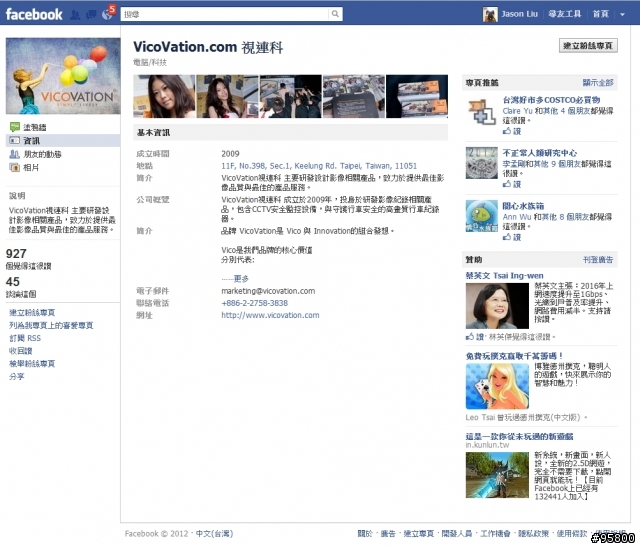Like the second recommended page
The width and height of the screenshot is (640, 546).
tap(512, 184)
